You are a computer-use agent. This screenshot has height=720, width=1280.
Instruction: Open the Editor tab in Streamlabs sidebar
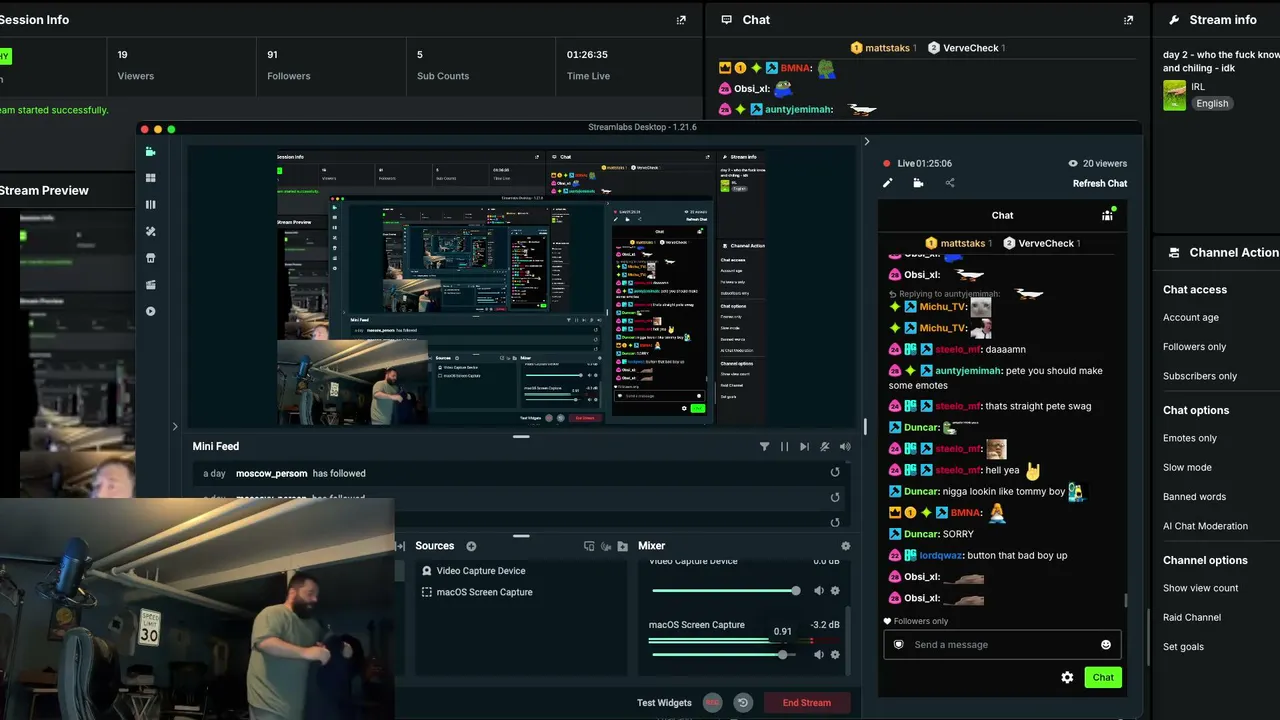click(151, 152)
